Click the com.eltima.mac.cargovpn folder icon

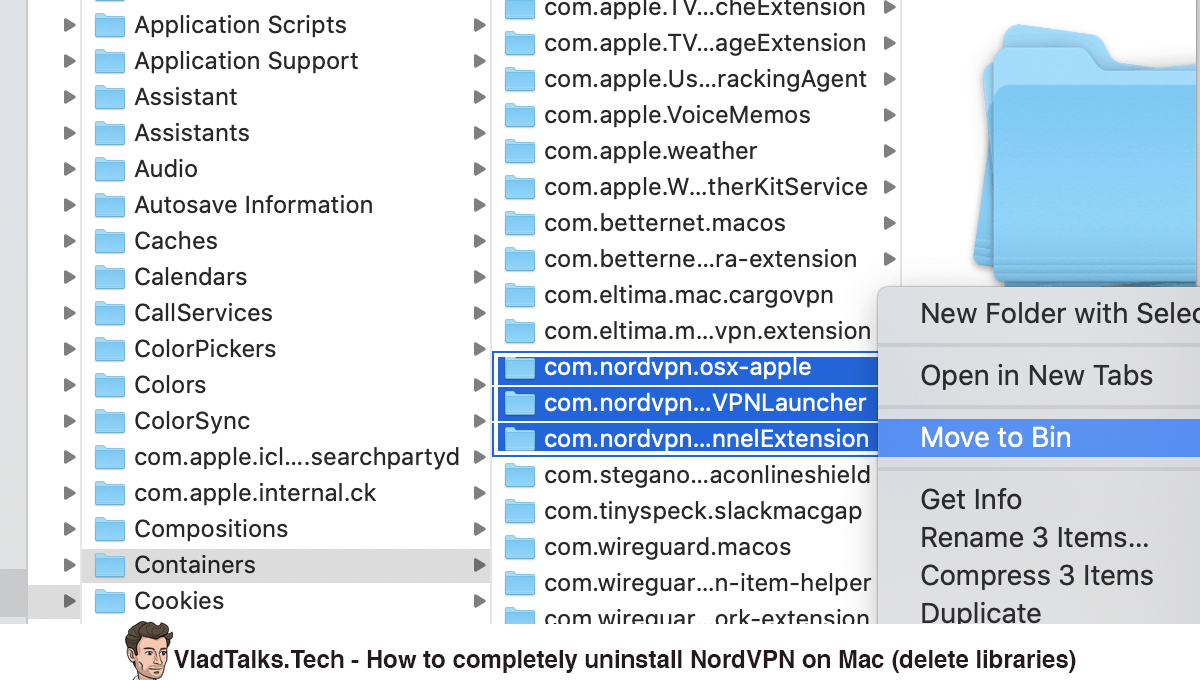click(520, 295)
